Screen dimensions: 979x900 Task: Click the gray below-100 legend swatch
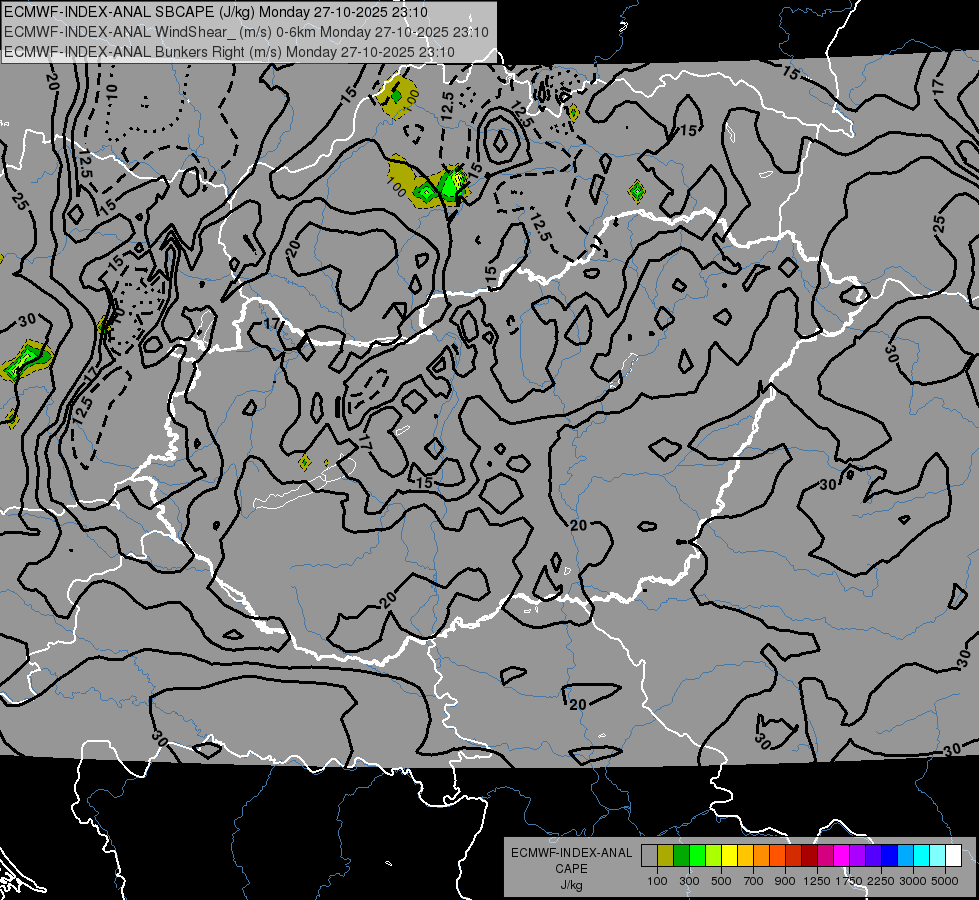coord(649,856)
